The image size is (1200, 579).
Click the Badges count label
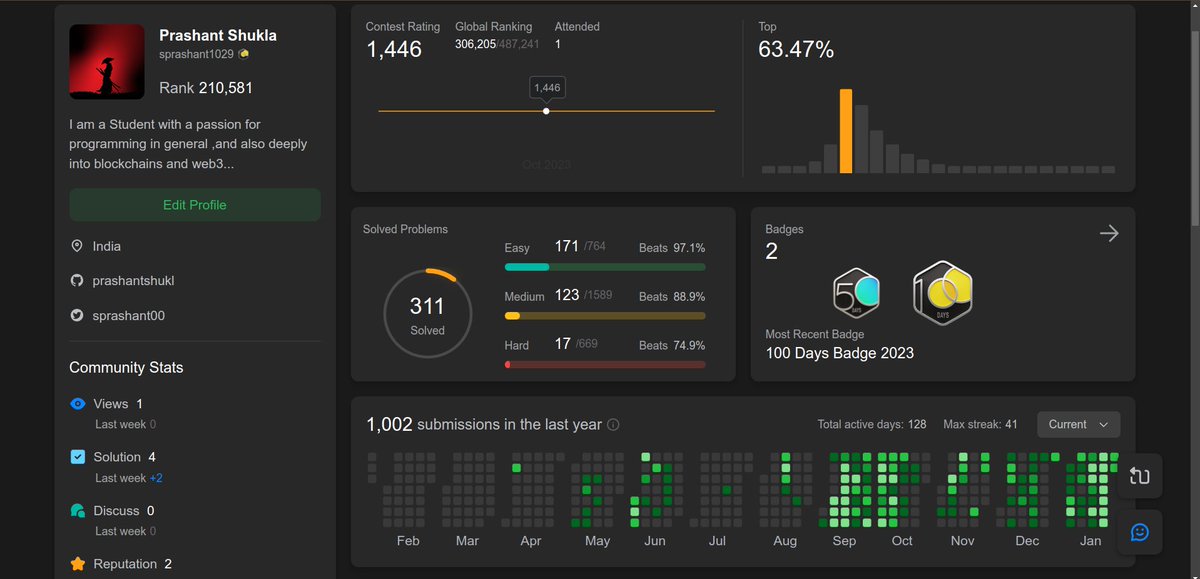click(x=785, y=229)
